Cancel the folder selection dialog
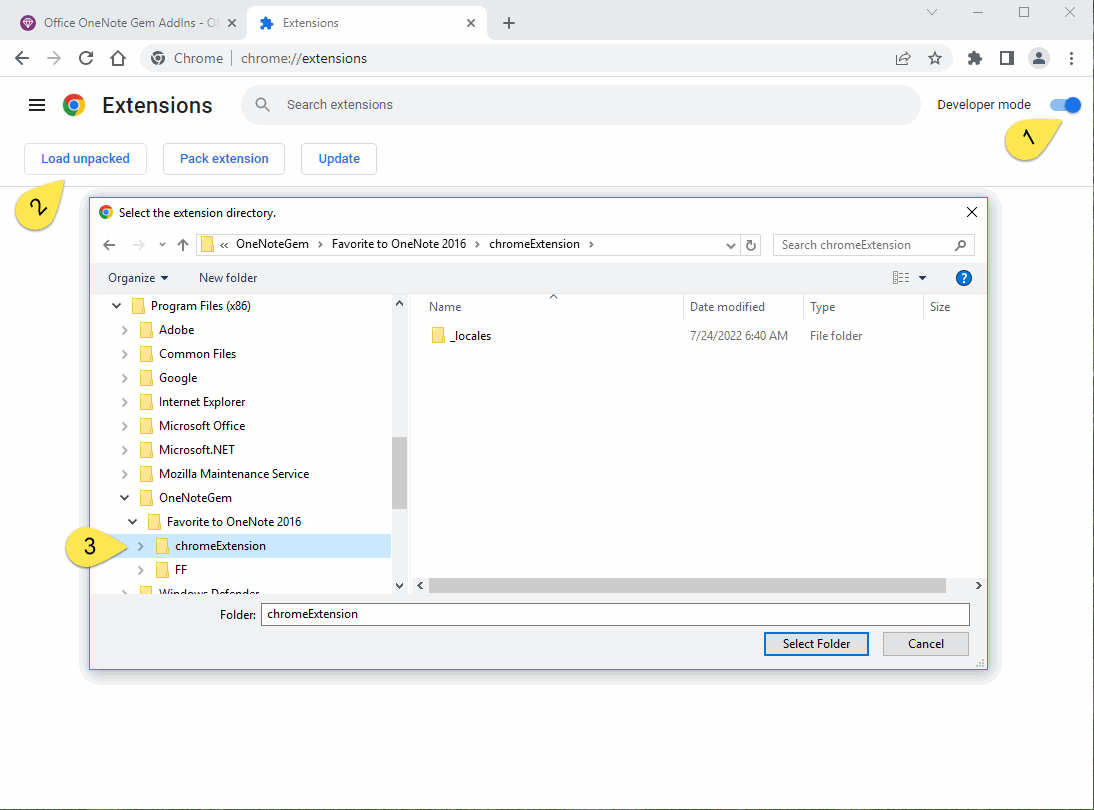The height and width of the screenshot is (810, 1094). tap(925, 644)
